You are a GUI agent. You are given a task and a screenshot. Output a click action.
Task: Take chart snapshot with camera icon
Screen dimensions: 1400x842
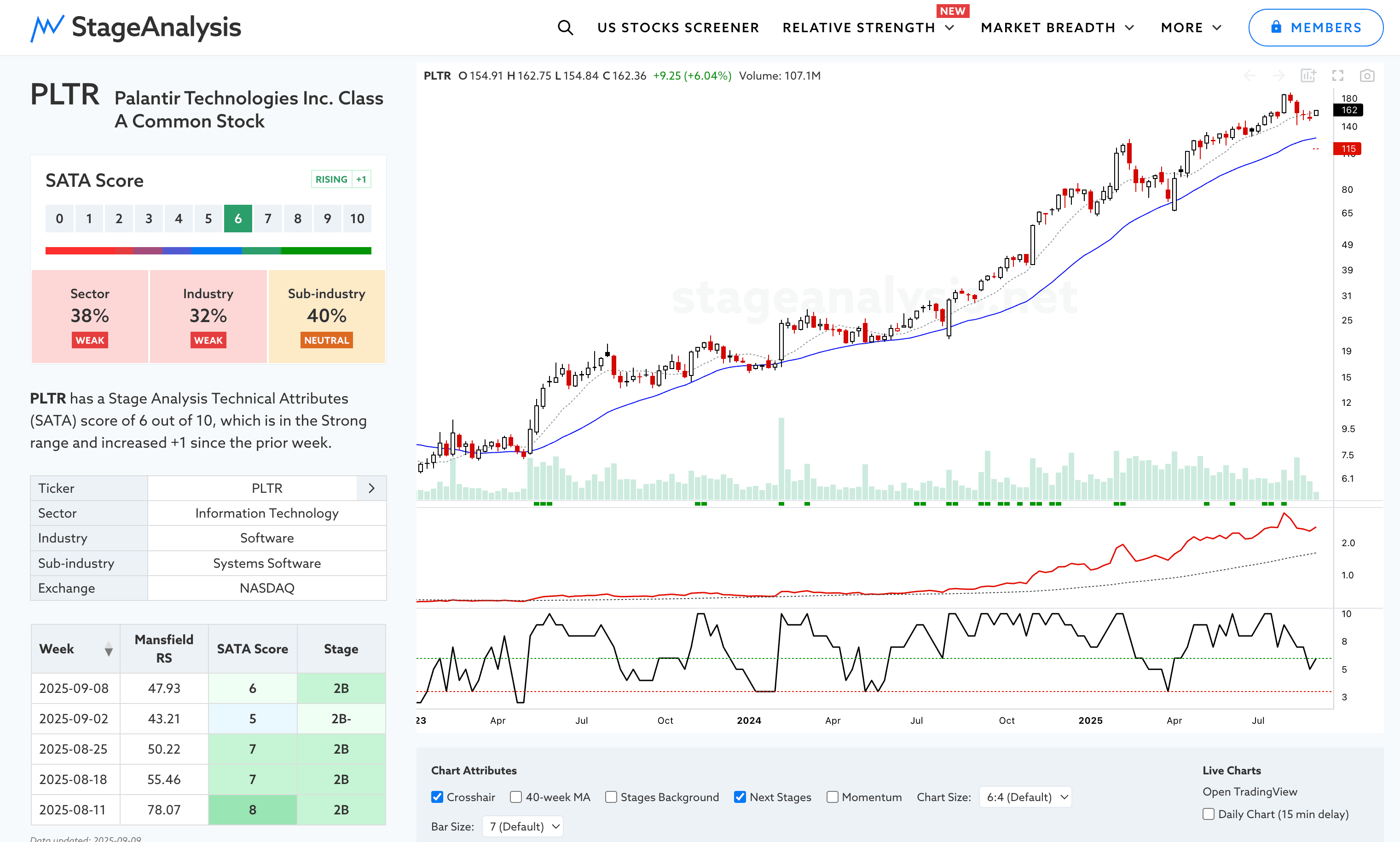[x=1367, y=75]
